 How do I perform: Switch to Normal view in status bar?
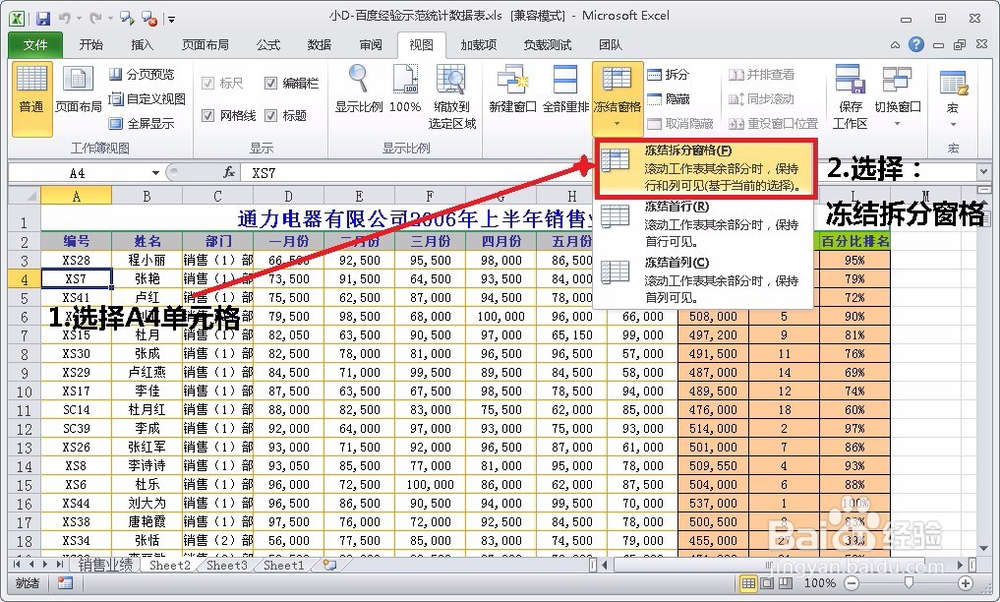748,583
